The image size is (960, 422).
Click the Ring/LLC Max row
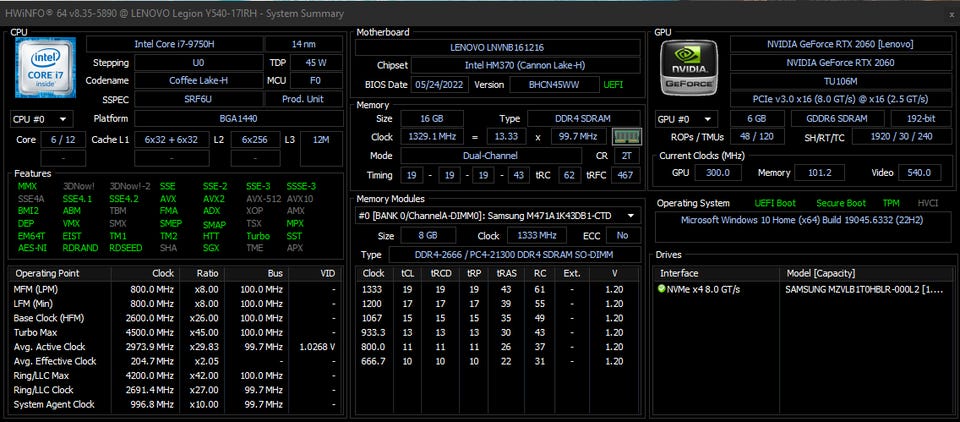point(175,375)
